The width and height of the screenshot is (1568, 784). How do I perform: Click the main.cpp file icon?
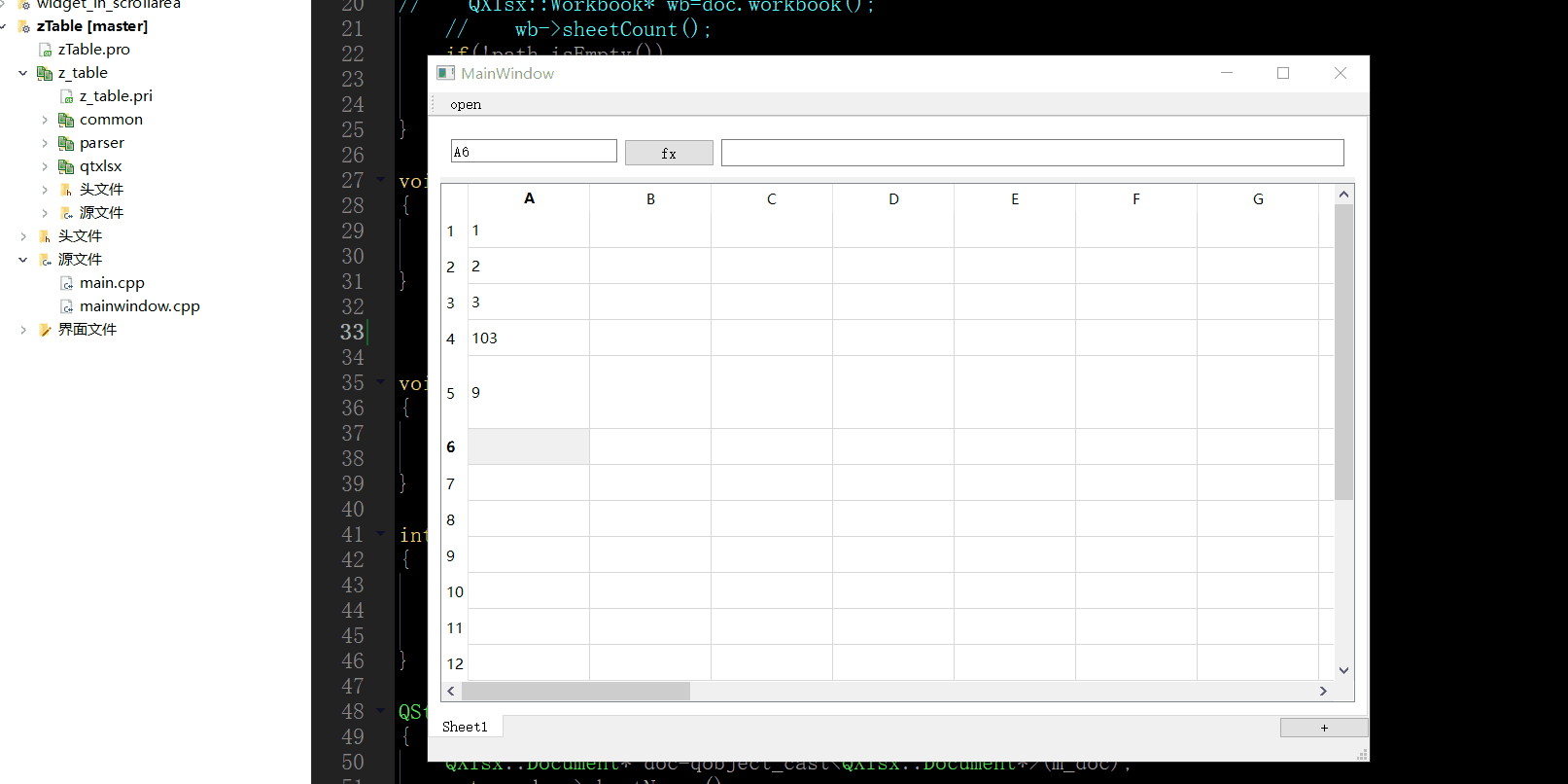pyautogui.click(x=67, y=283)
